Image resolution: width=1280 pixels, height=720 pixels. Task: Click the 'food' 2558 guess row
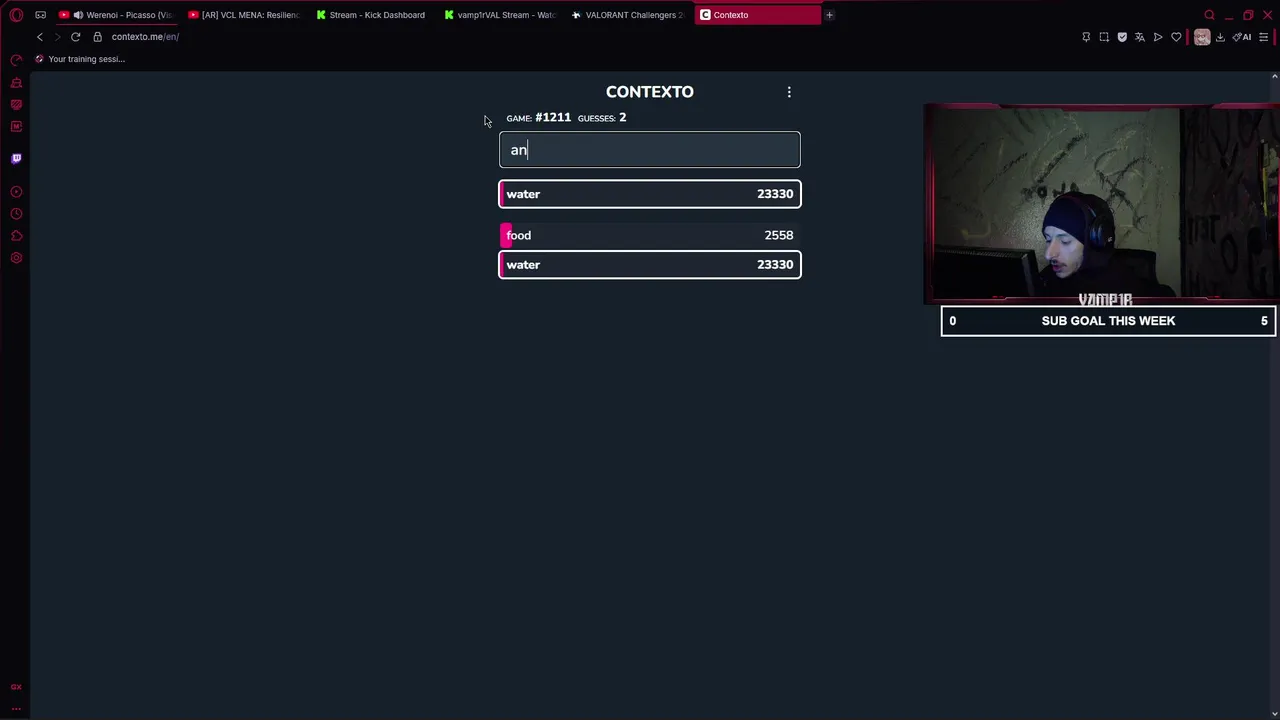point(650,235)
